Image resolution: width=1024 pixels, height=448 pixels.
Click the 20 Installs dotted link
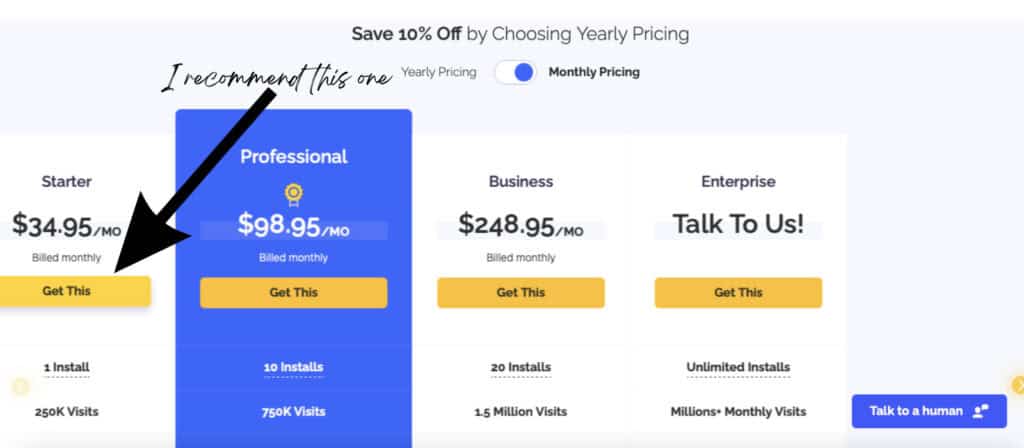(x=520, y=368)
